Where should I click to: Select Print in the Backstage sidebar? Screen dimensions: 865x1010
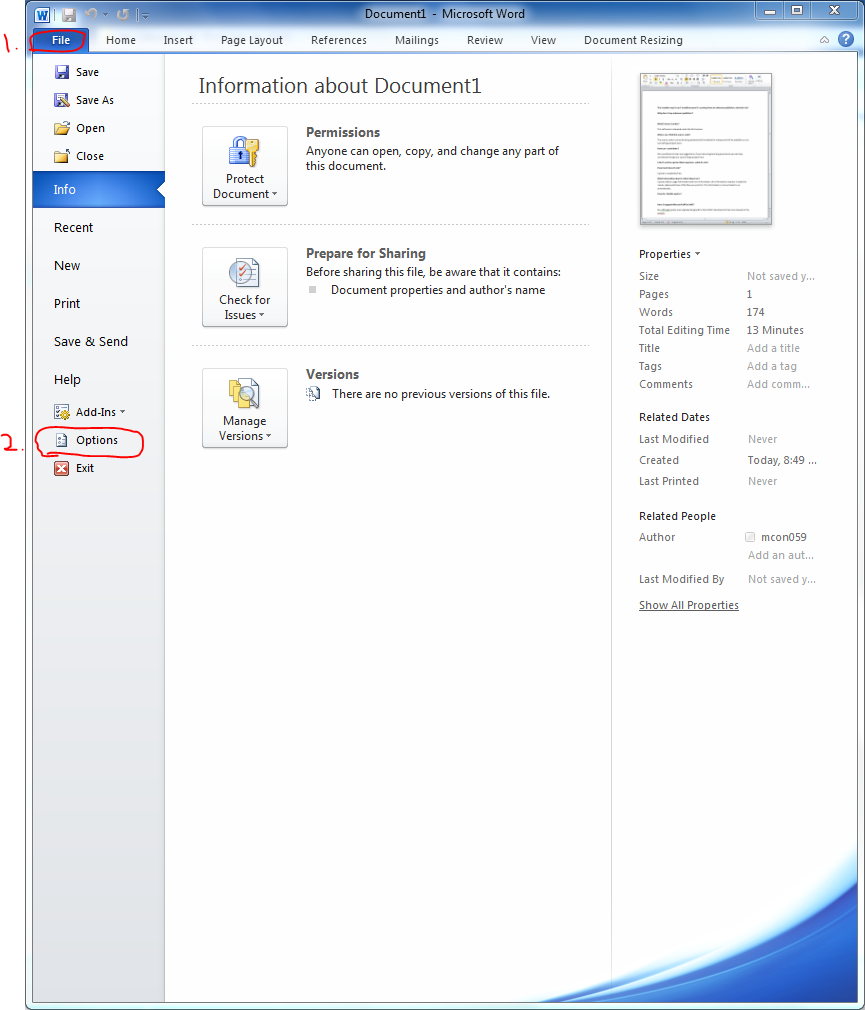click(99, 303)
